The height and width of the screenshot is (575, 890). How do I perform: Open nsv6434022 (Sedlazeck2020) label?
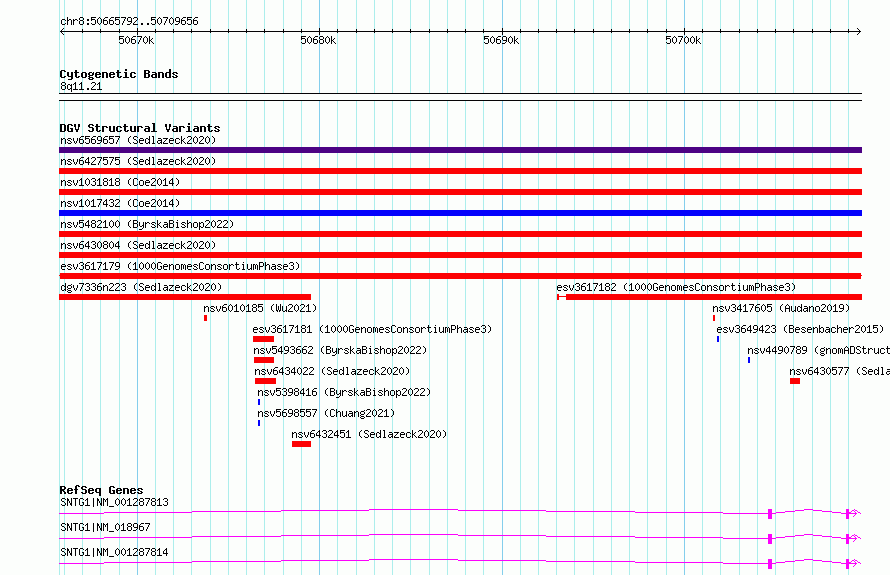[332, 371]
